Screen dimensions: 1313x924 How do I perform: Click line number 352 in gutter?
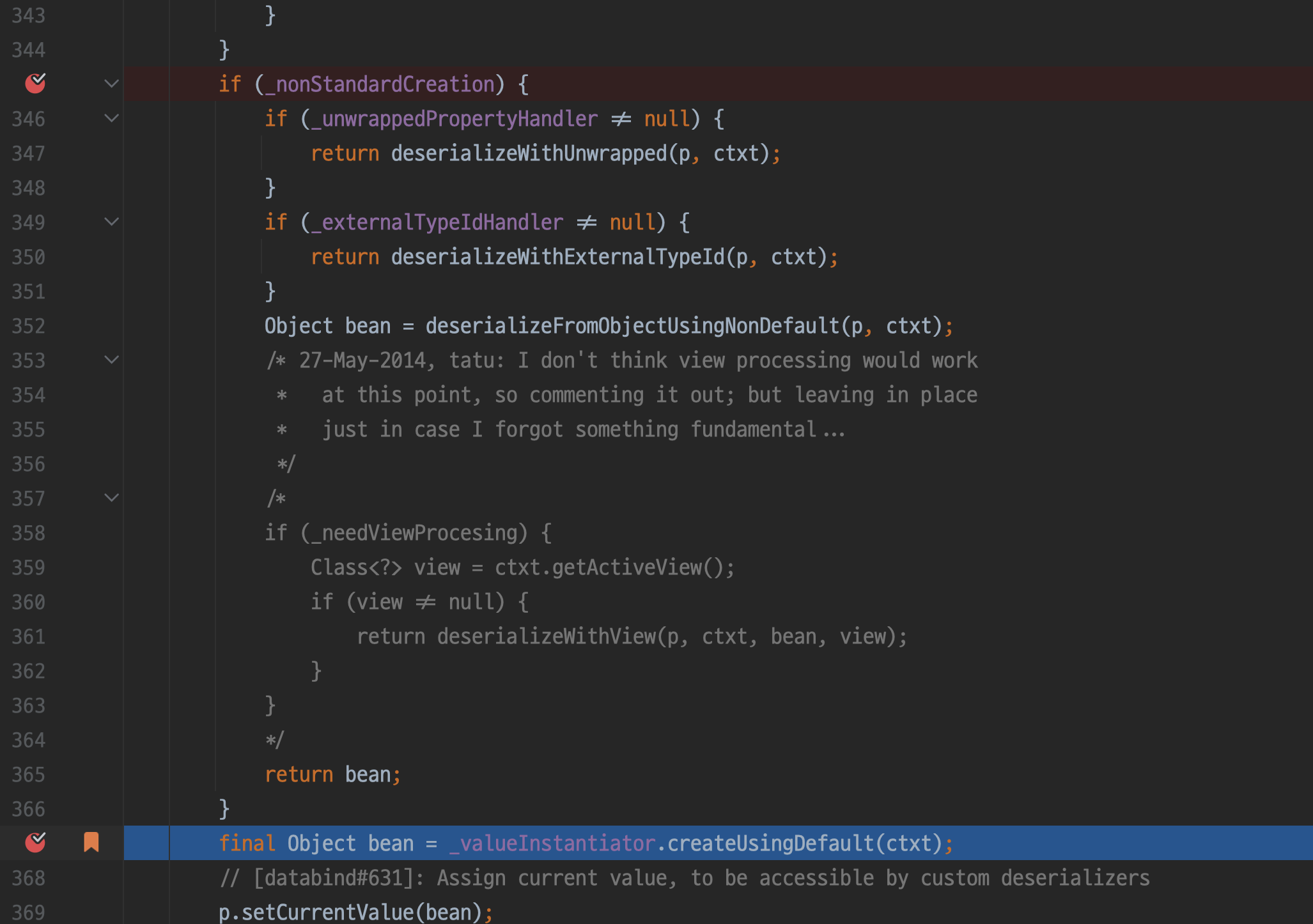[x=29, y=326]
